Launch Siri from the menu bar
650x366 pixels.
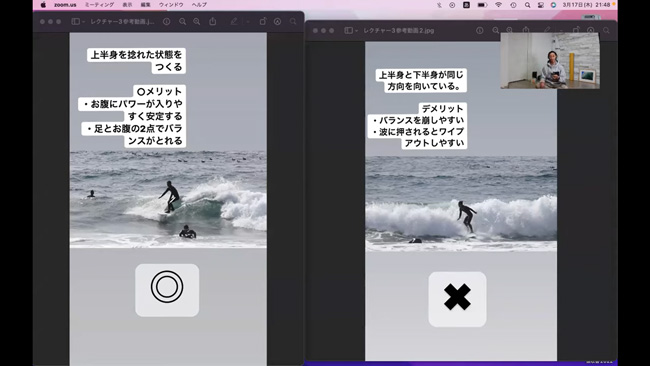point(553,5)
